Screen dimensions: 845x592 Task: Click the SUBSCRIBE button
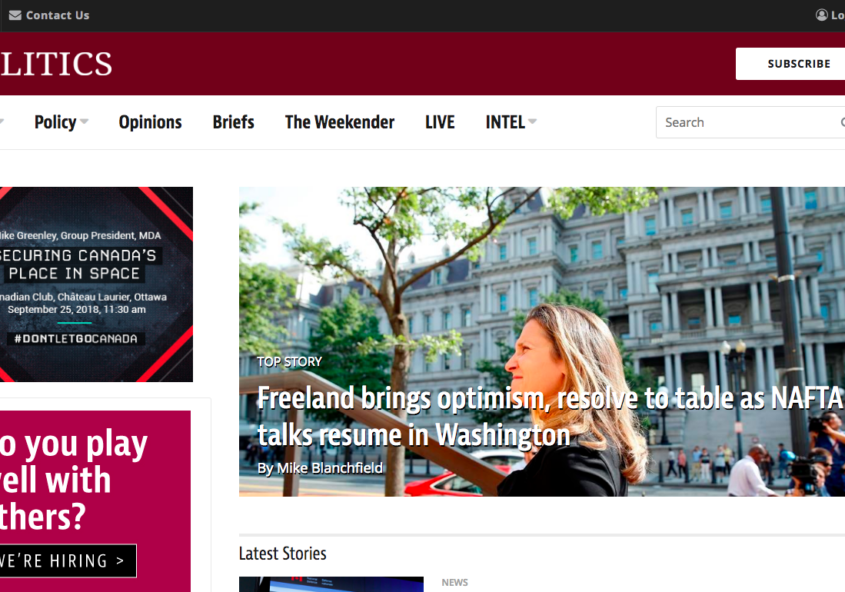[x=791, y=64]
